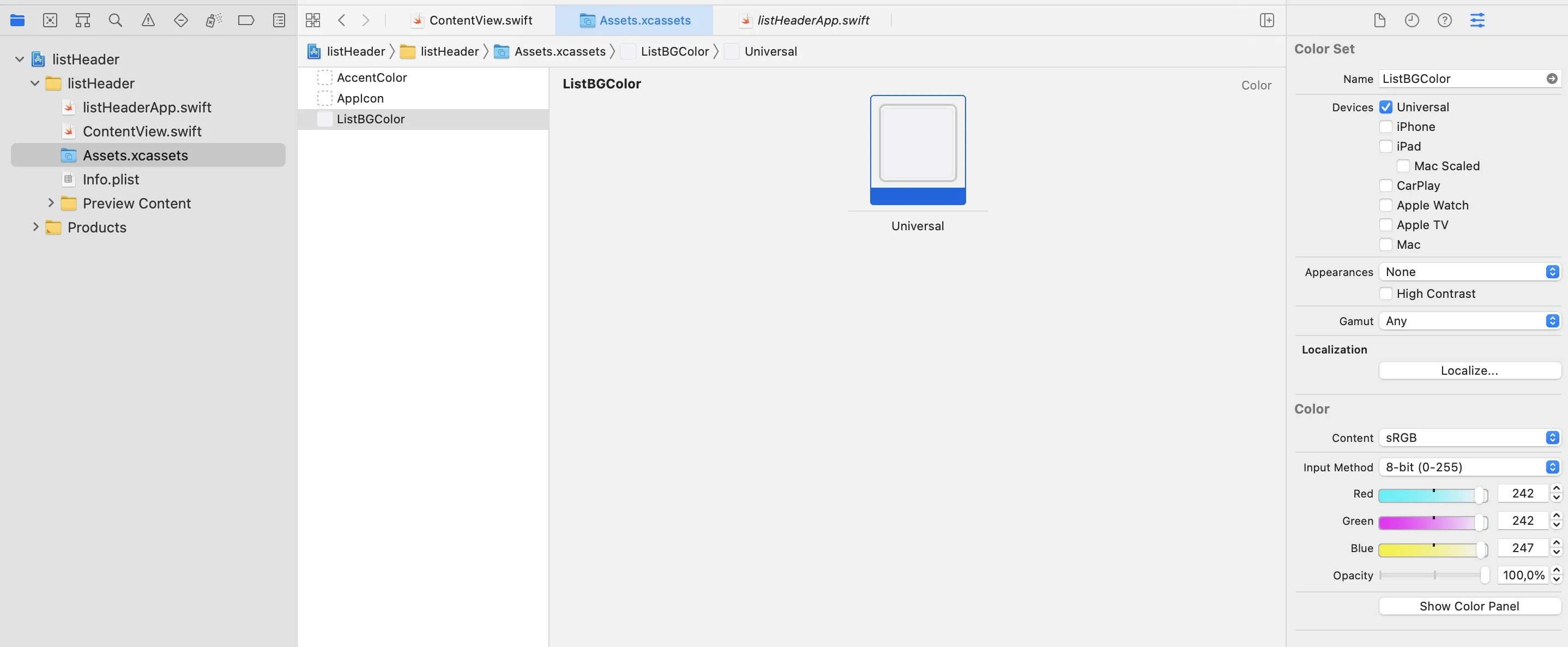Viewport: 1568px width, 647px height.
Task: Select the Source Control navigator icon
Action: (50, 20)
